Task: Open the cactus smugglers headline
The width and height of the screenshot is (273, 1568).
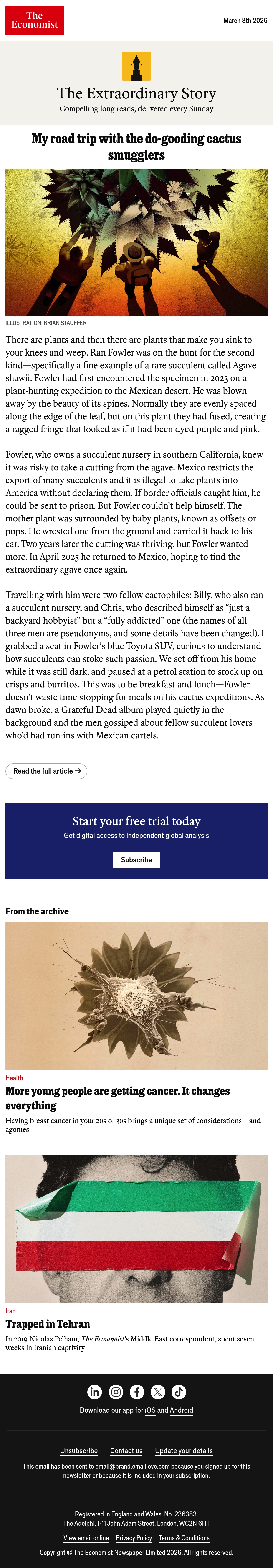Action: (x=136, y=147)
